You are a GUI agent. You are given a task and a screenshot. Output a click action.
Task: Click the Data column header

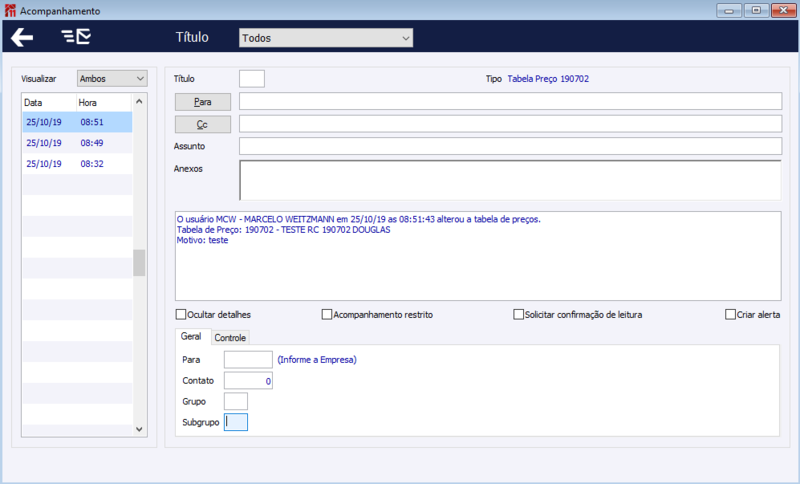click(x=49, y=103)
